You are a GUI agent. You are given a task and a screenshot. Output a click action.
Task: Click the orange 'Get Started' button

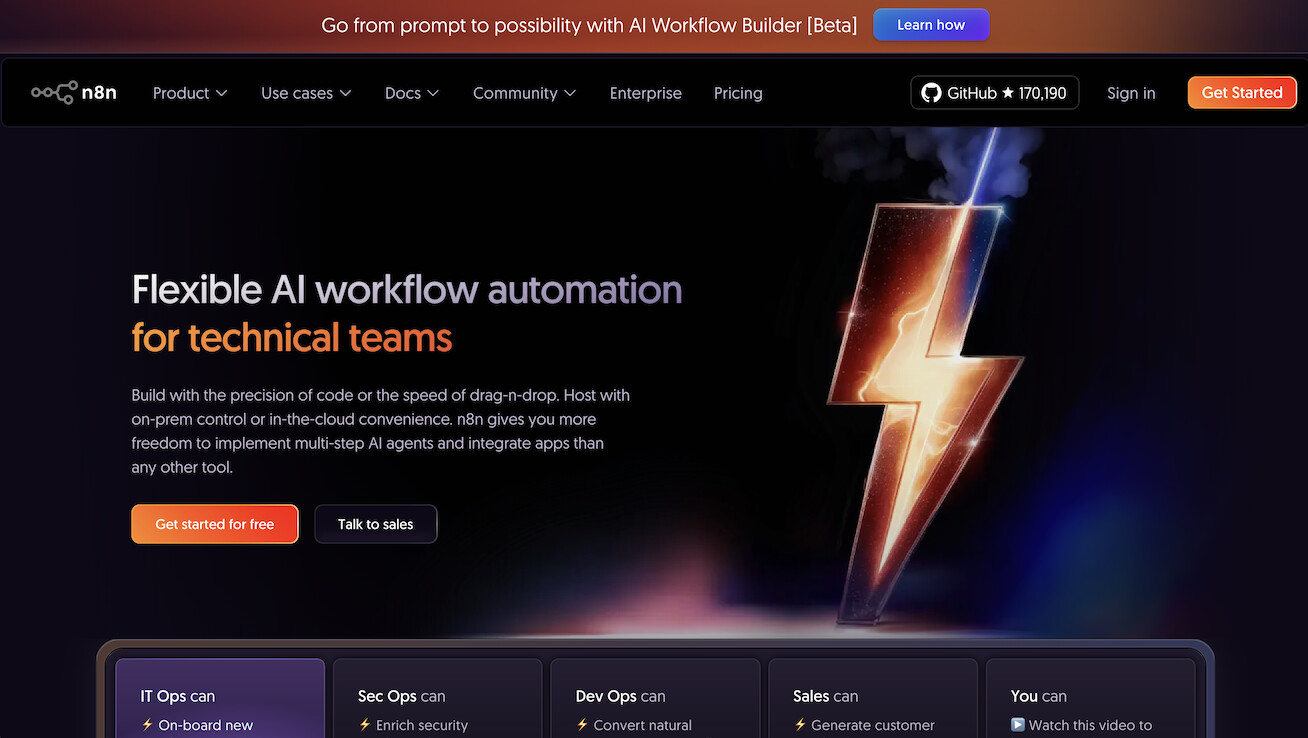1242,92
